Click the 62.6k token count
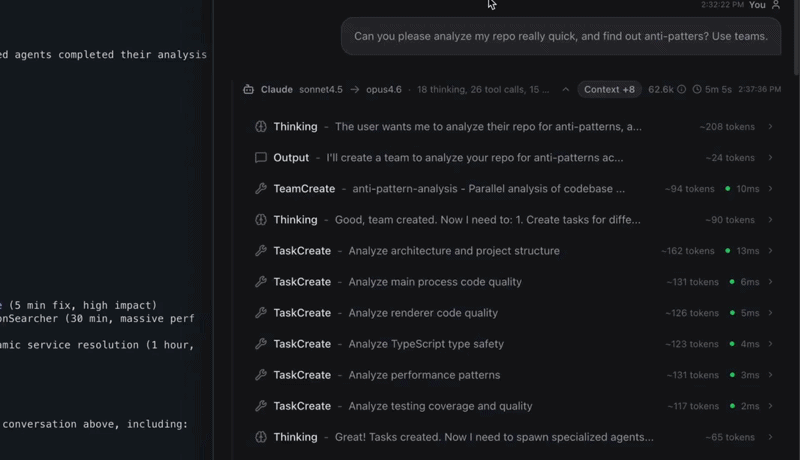This screenshot has width=800, height=460. (661, 89)
